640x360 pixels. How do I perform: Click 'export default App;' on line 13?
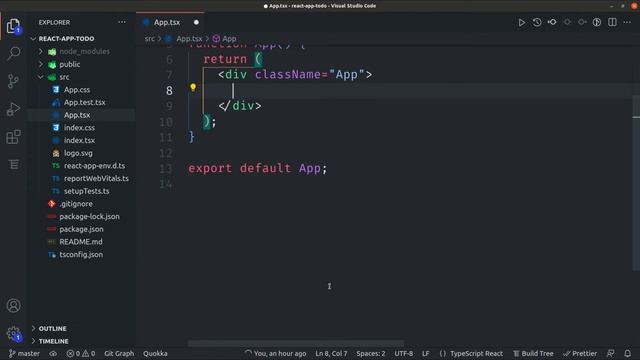point(258,168)
